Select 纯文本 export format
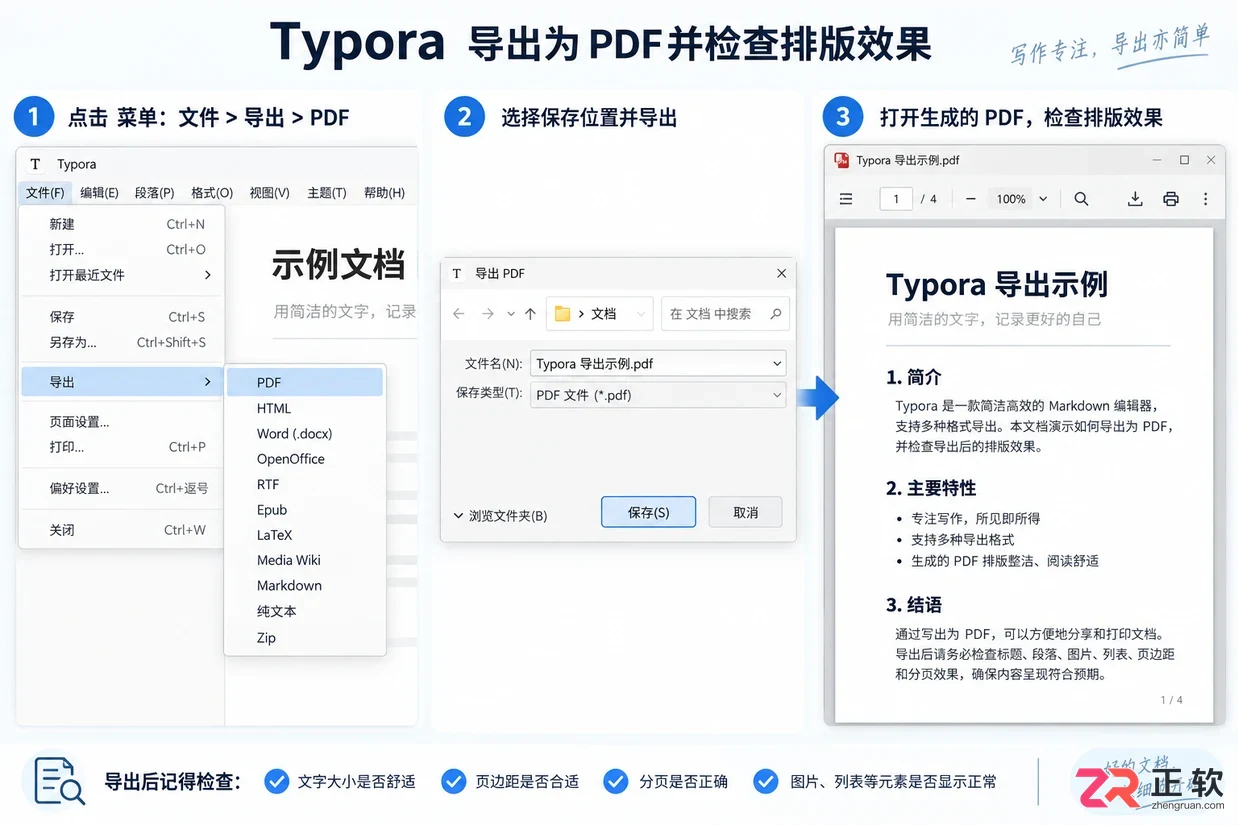 (305, 611)
